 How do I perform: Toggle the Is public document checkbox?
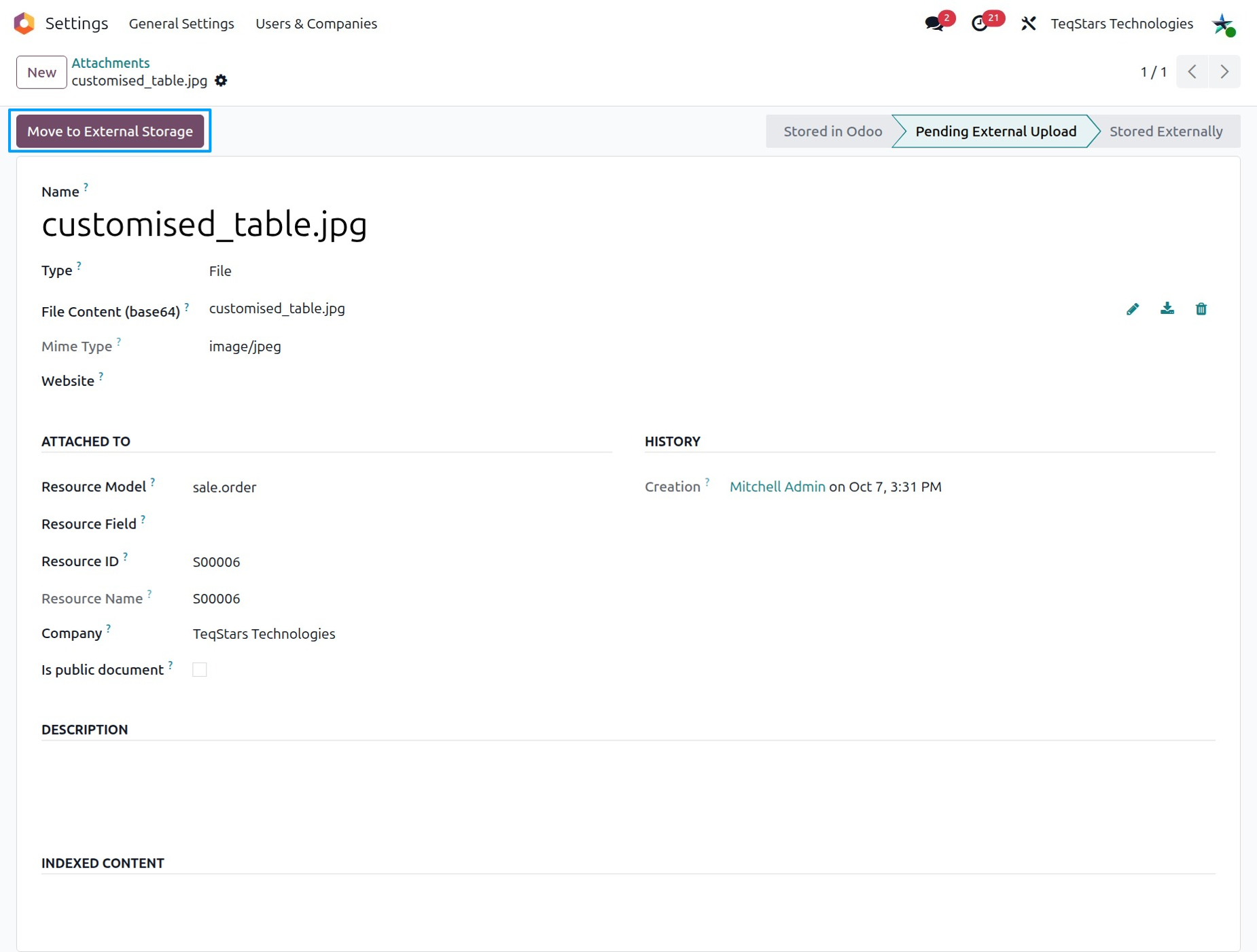point(200,670)
